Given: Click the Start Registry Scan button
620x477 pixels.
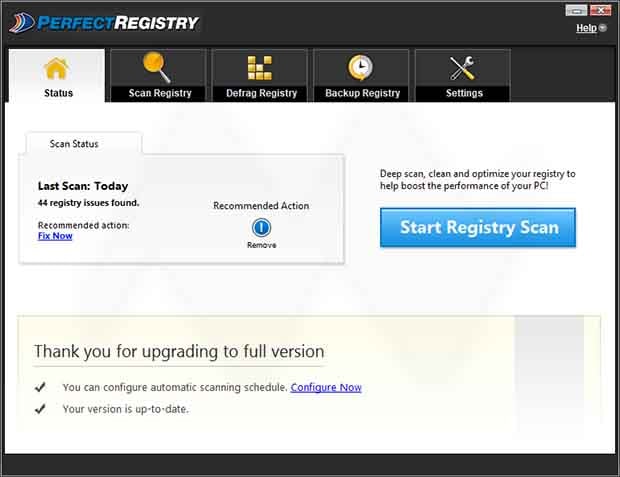Looking at the screenshot, I should [478, 227].
